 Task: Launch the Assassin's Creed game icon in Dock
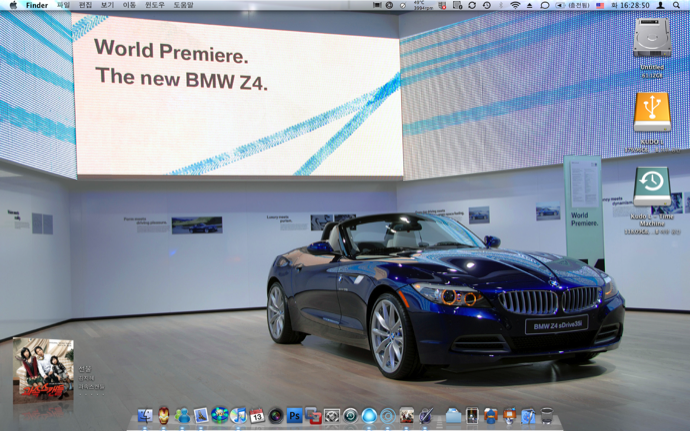[407, 415]
